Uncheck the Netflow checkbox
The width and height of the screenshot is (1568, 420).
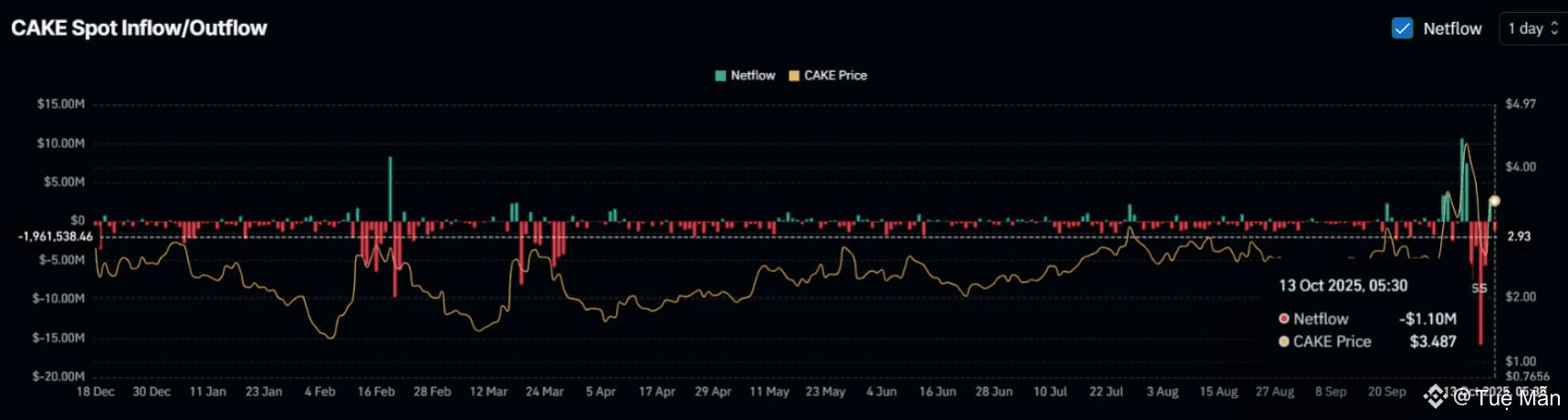point(1402,28)
